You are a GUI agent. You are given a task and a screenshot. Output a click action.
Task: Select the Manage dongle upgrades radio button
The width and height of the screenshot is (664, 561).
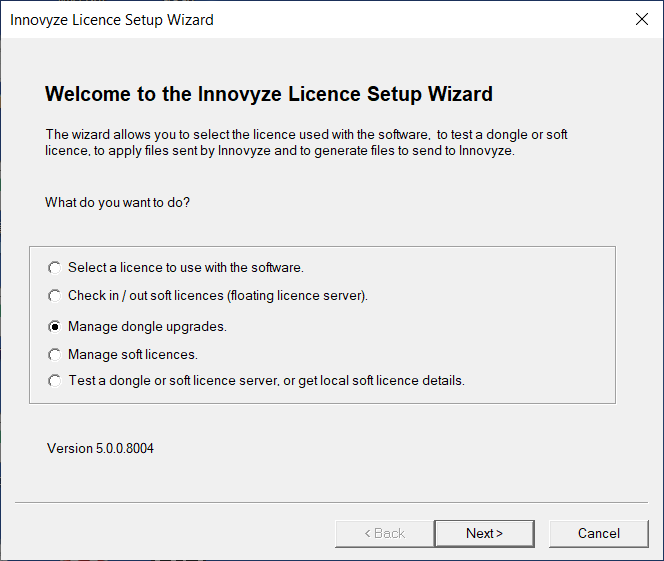coord(55,327)
